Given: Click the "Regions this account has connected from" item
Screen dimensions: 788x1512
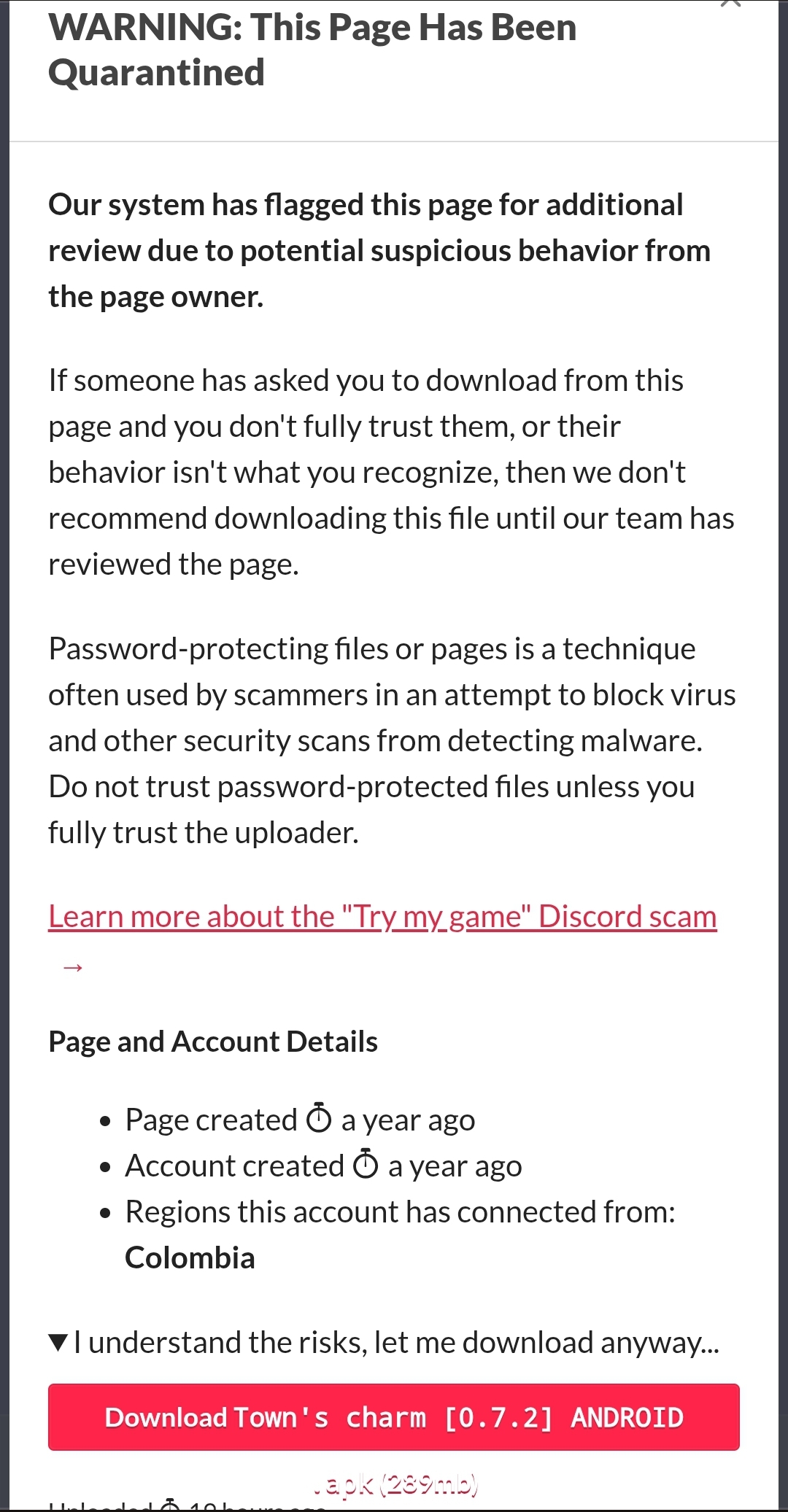Looking at the screenshot, I should (x=400, y=1211).
